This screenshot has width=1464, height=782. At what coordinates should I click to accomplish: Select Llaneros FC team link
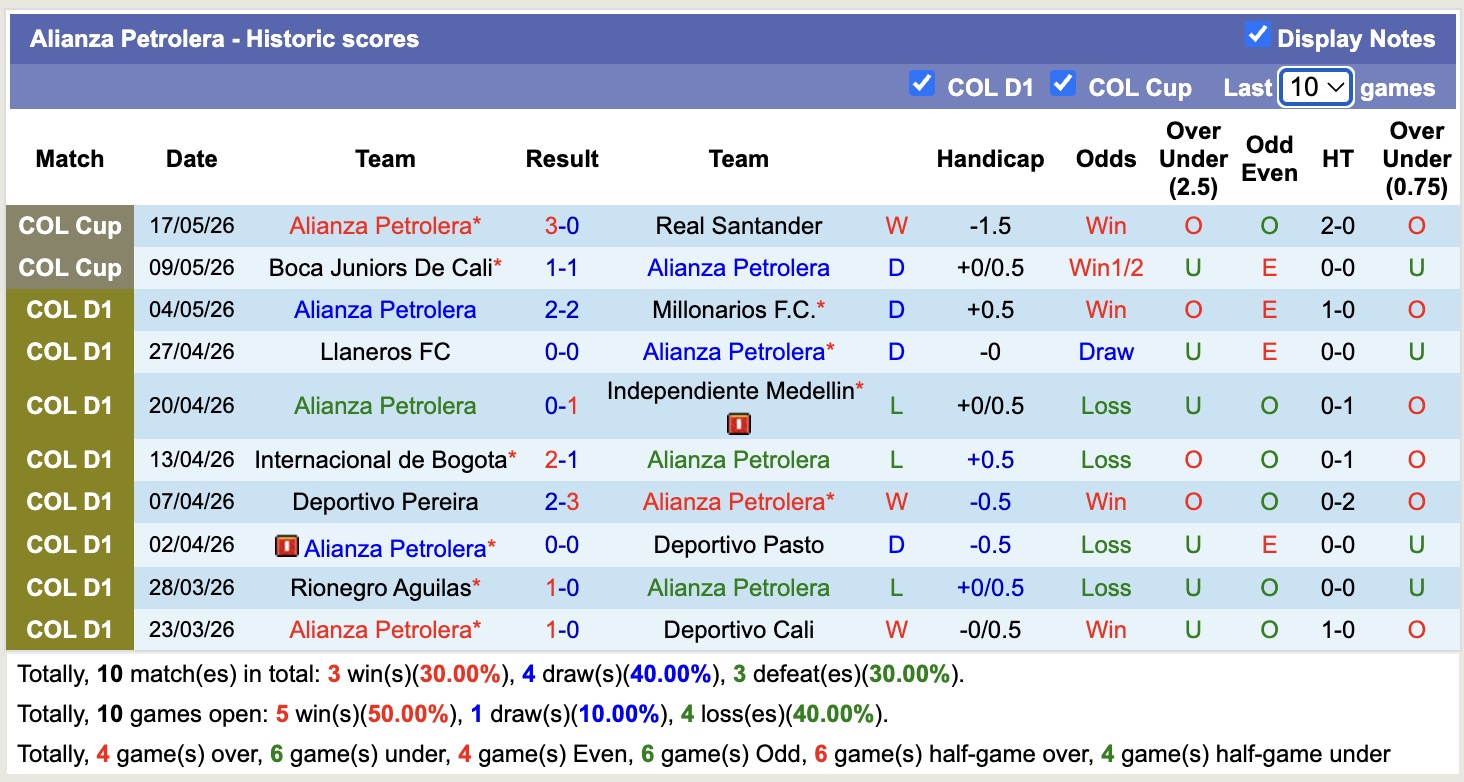[385, 352]
